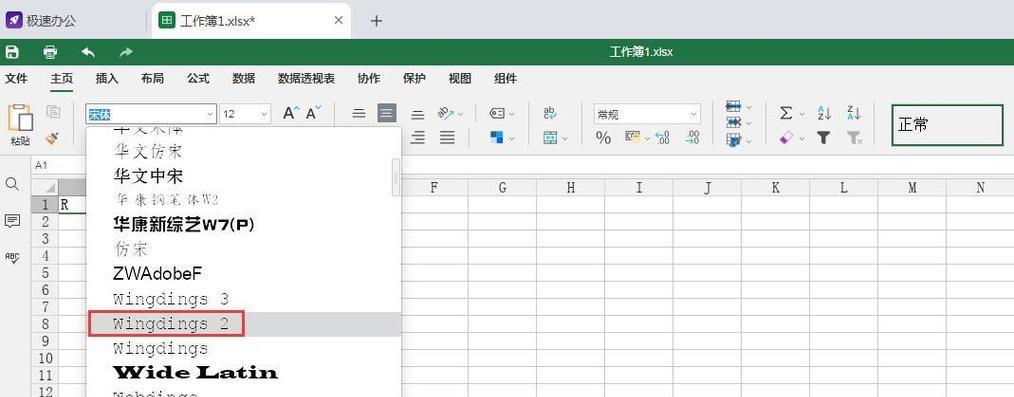The image size is (1014, 397).
Task: Toggle align right button
Action: point(418,137)
